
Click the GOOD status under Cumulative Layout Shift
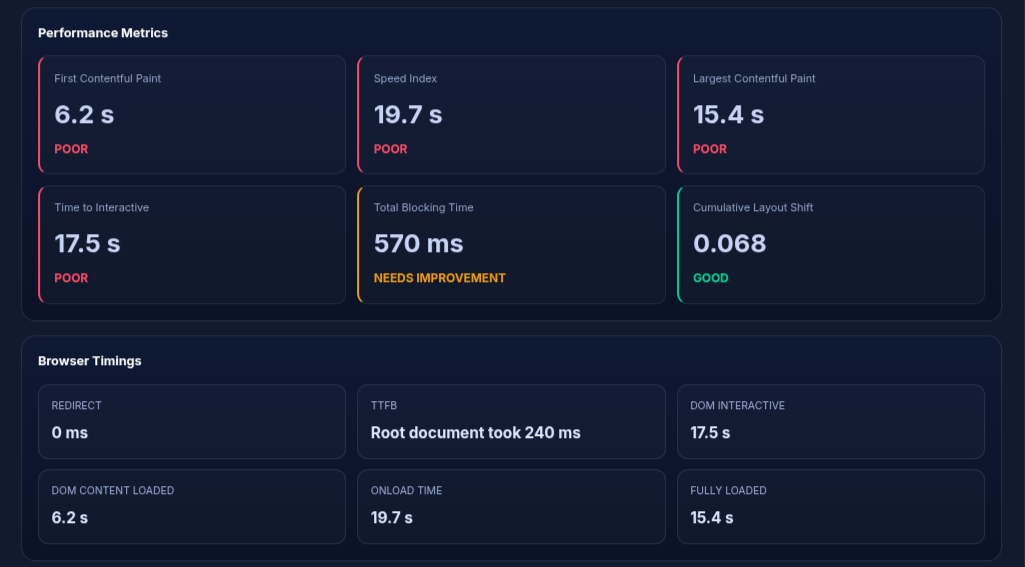click(x=710, y=278)
